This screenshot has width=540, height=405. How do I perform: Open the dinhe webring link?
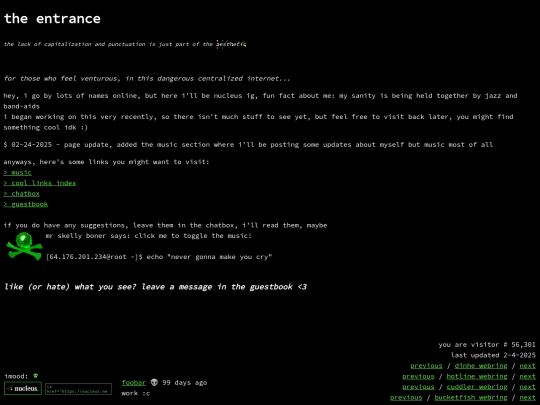pyautogui.click(x=481, y=366)
